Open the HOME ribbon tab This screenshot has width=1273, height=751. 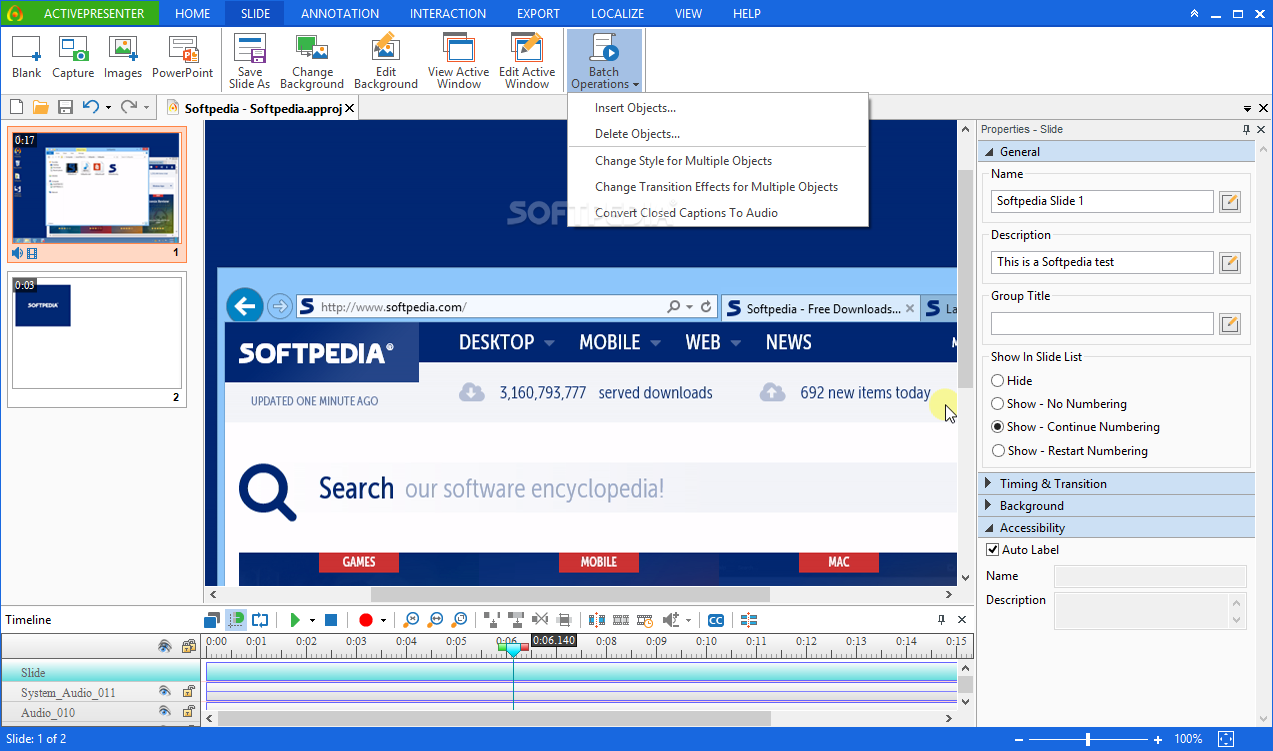192,14
